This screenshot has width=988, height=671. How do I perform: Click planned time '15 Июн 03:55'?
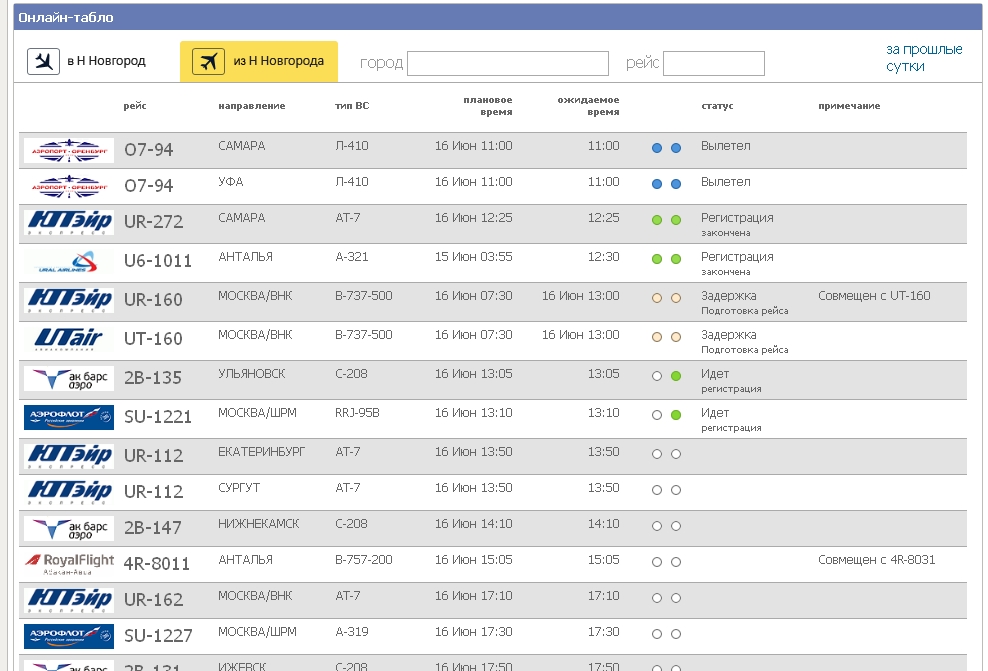click(473, 256)
